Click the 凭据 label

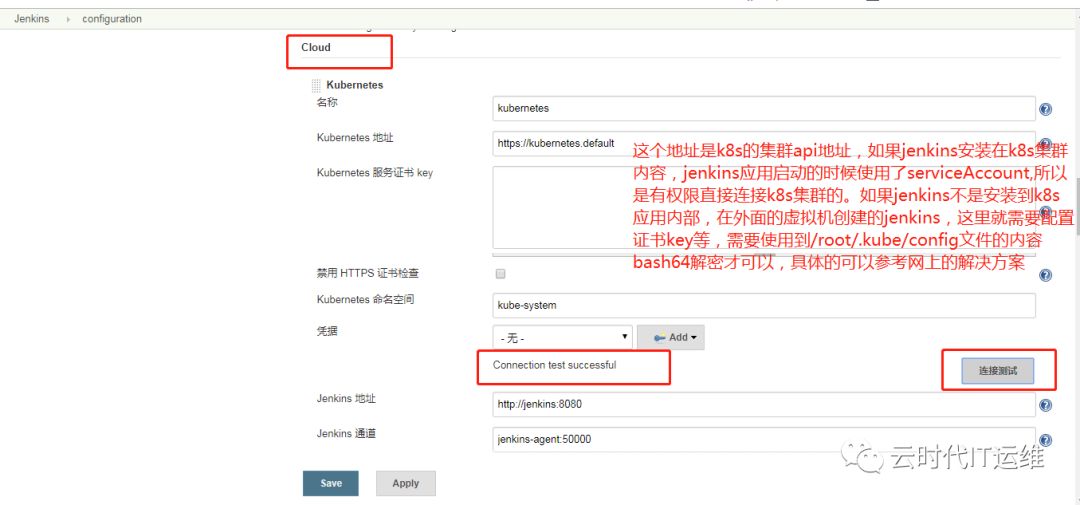coord(328,331)
